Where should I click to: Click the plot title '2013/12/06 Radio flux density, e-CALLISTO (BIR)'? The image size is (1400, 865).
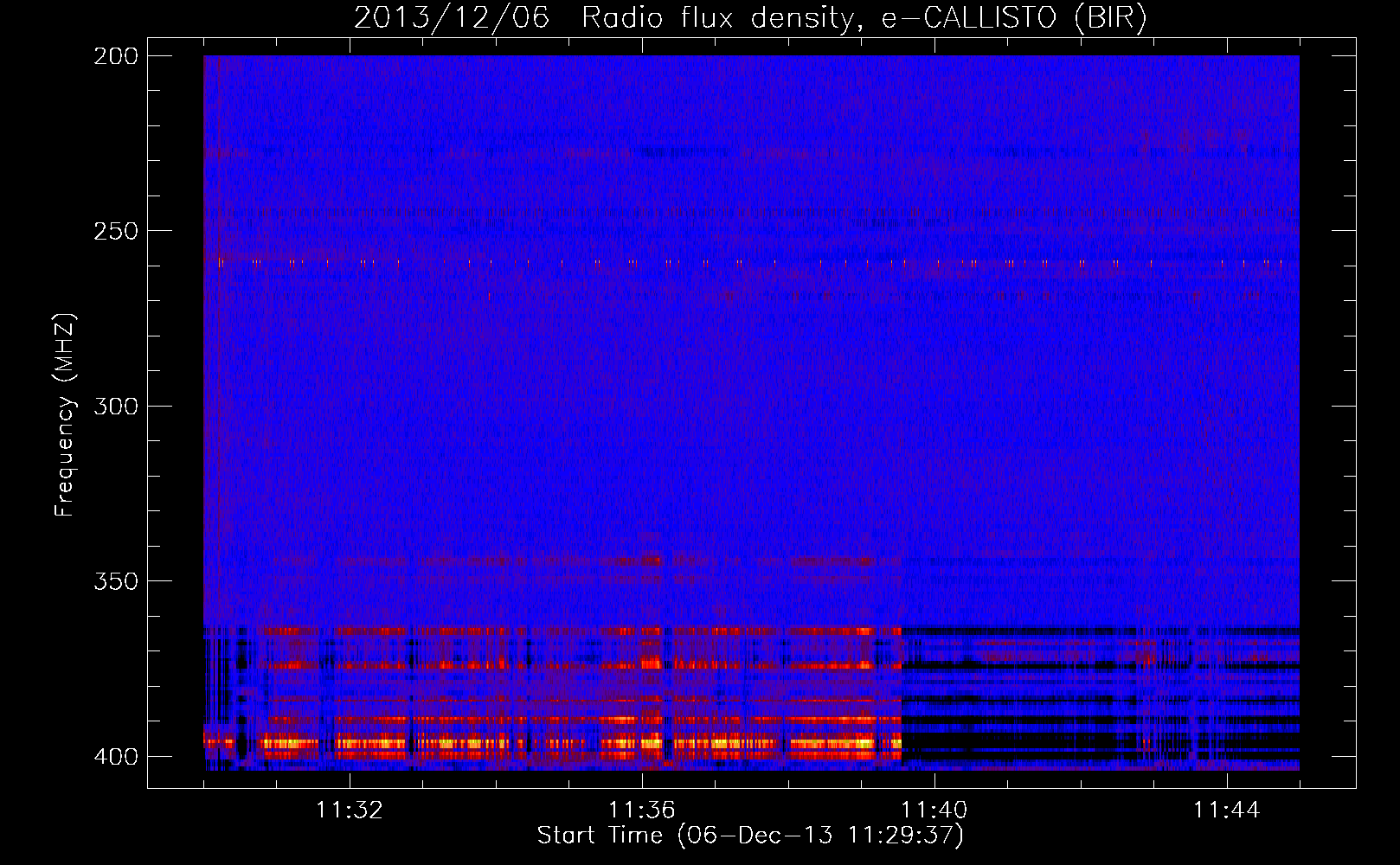click(x=750, y=18)
